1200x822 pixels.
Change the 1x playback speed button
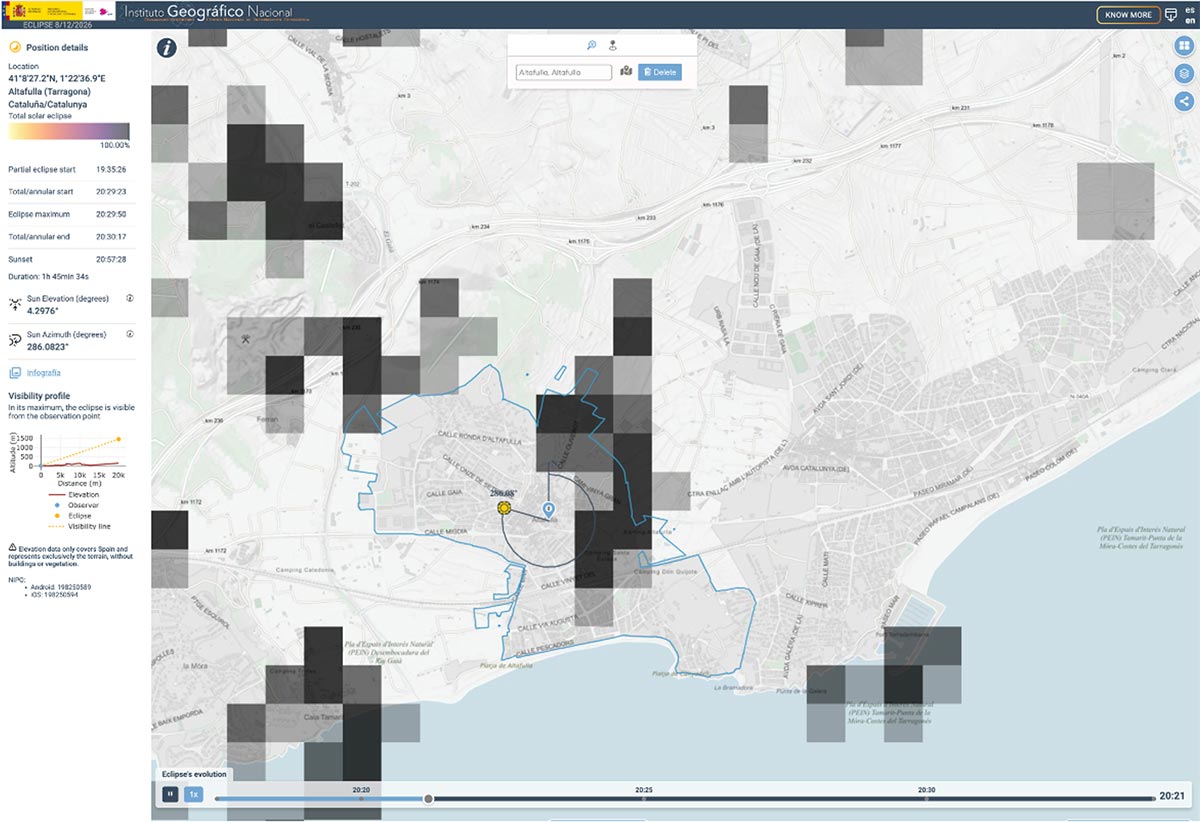[194, 794]
